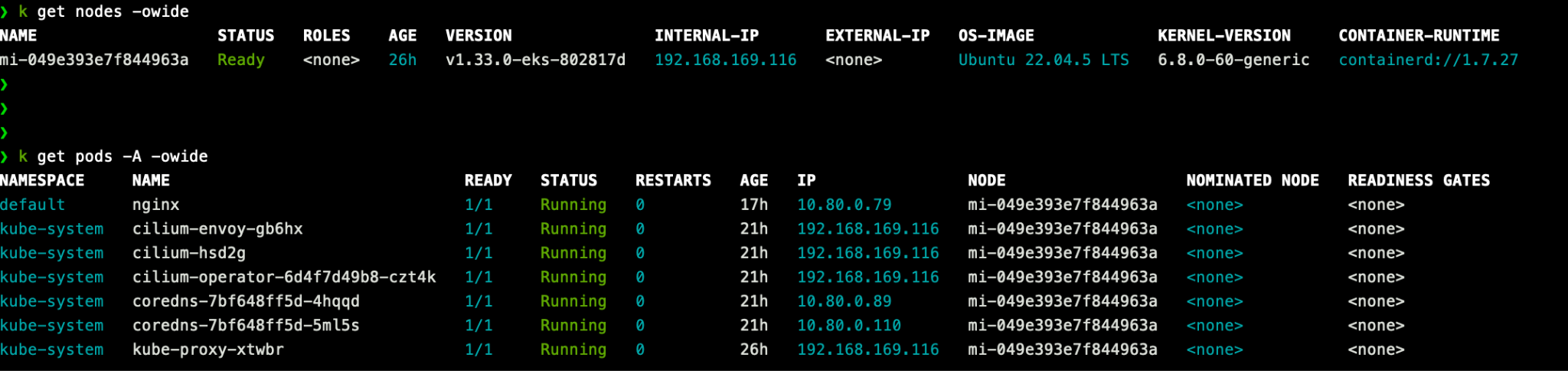The height and width of the screenshot is (371, 1568).
Task: Select the ROLES column header in nodes table
Action: point(327,35)
